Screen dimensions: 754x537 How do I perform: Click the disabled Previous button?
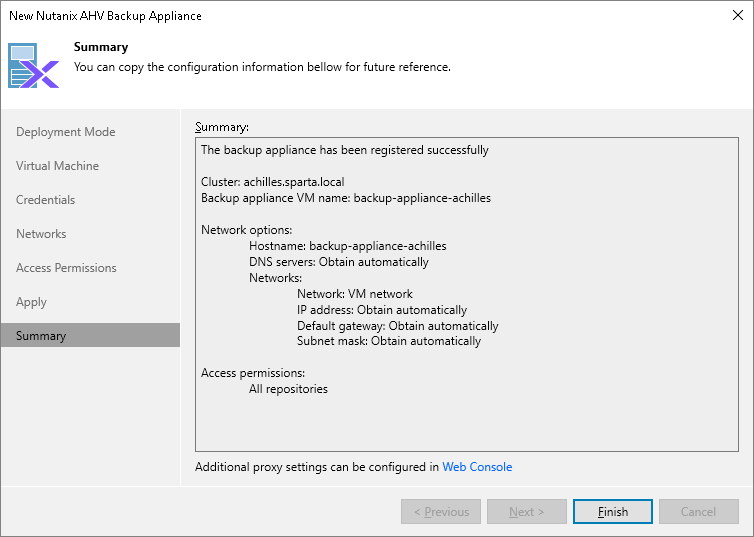click(x=441, y=512)
